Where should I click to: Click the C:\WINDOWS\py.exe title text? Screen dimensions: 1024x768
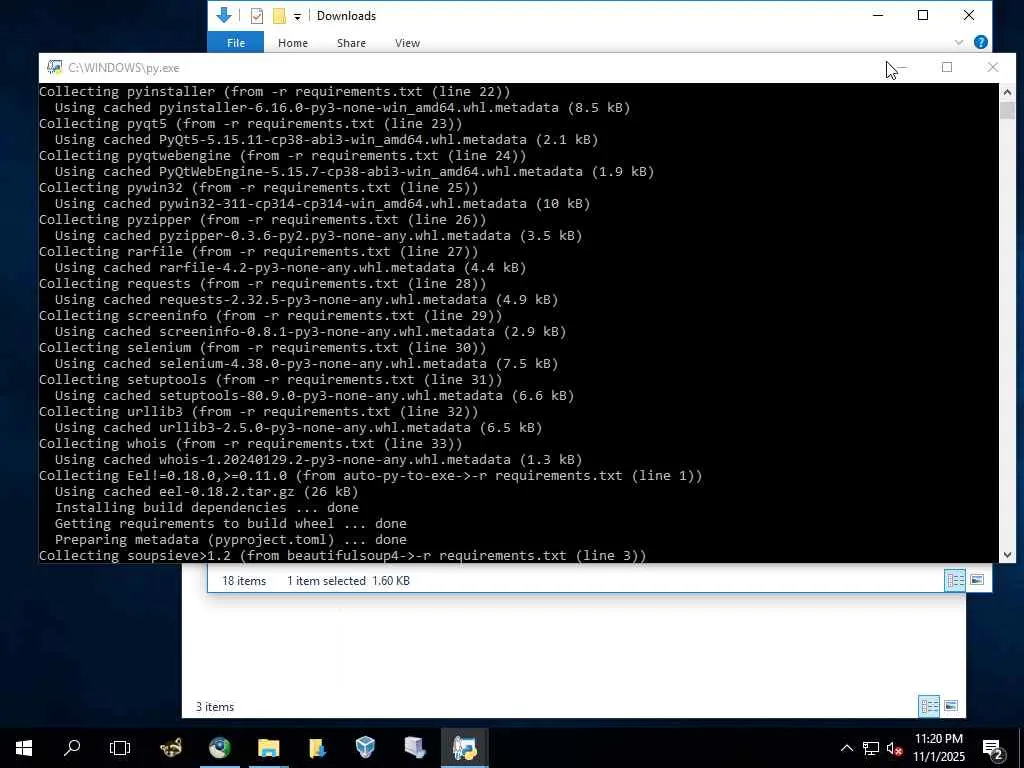click(x=123, y=68)
